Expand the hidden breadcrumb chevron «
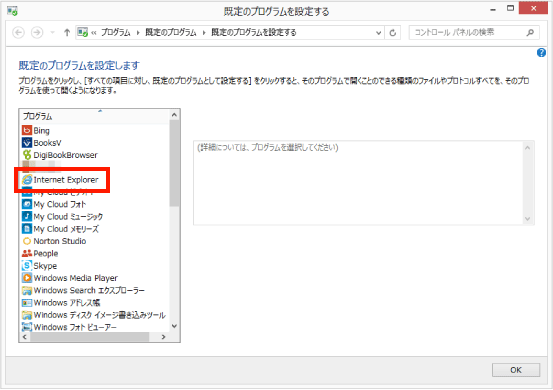Screen dimensions: 553x390 [94, 33]
